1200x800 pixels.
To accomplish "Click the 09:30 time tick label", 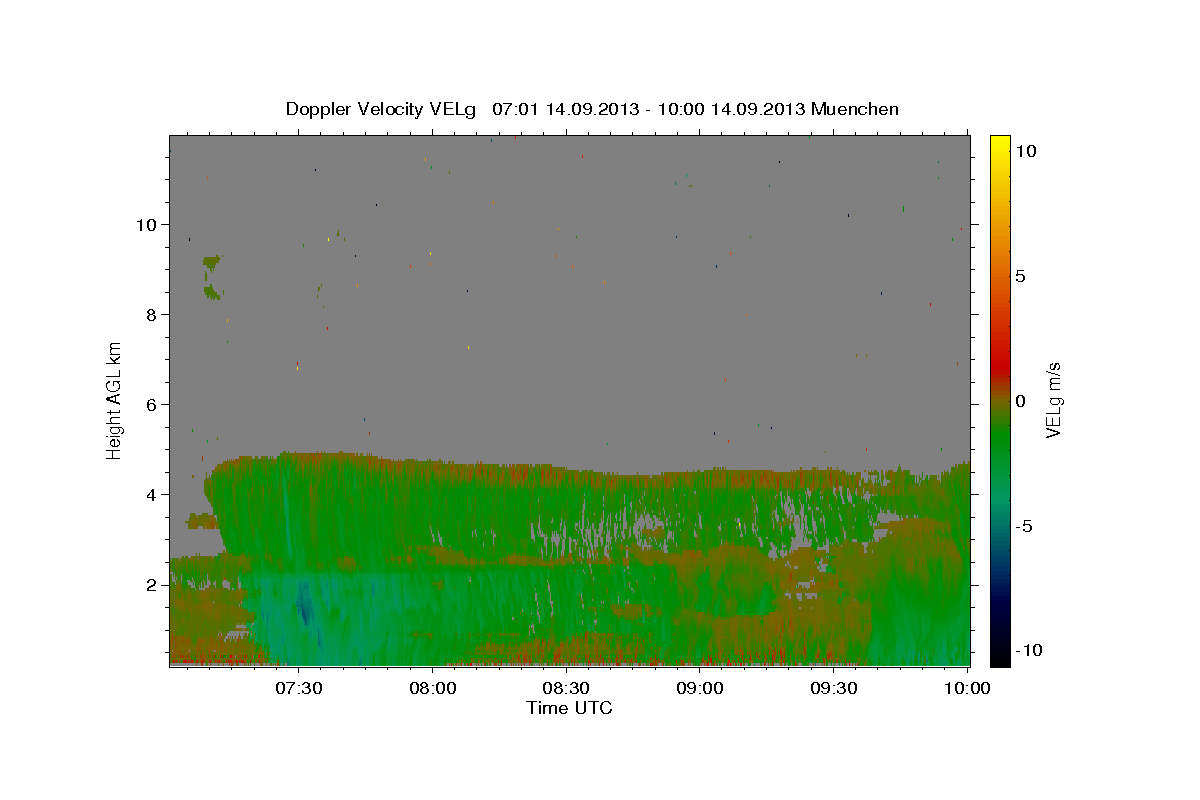I will point(834,688).
